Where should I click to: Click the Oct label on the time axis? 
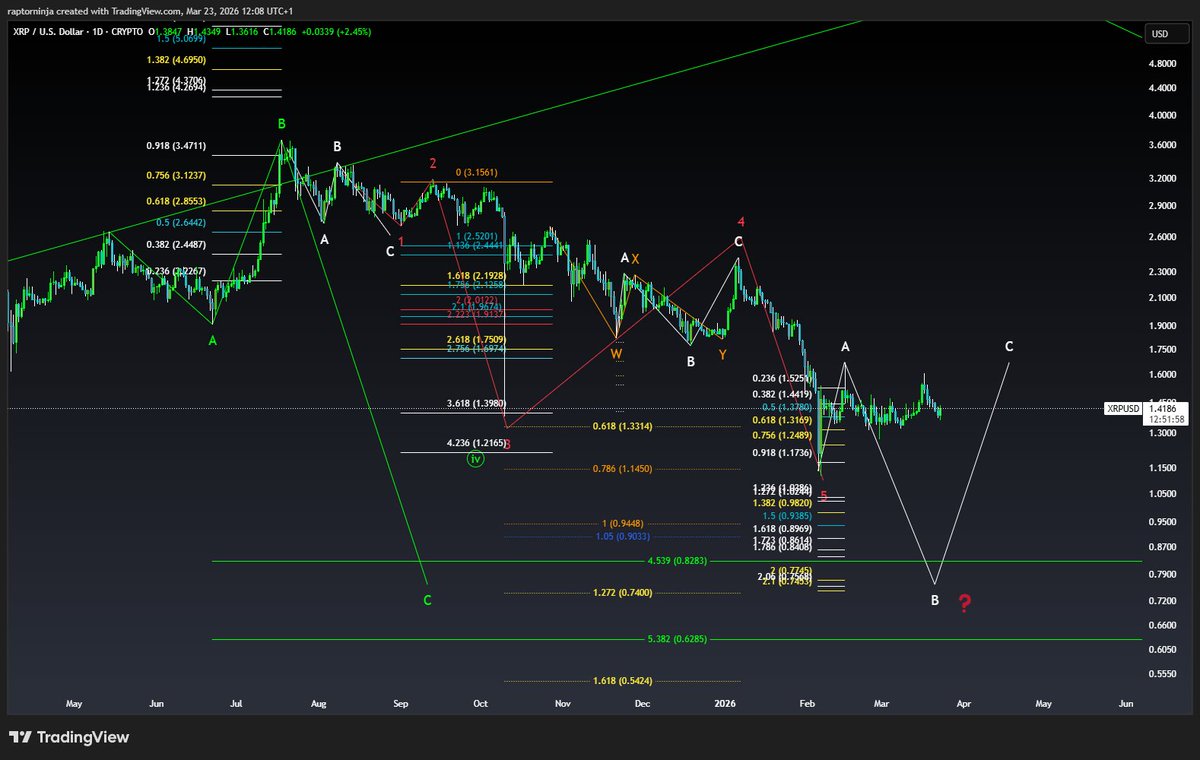point(481,704)
